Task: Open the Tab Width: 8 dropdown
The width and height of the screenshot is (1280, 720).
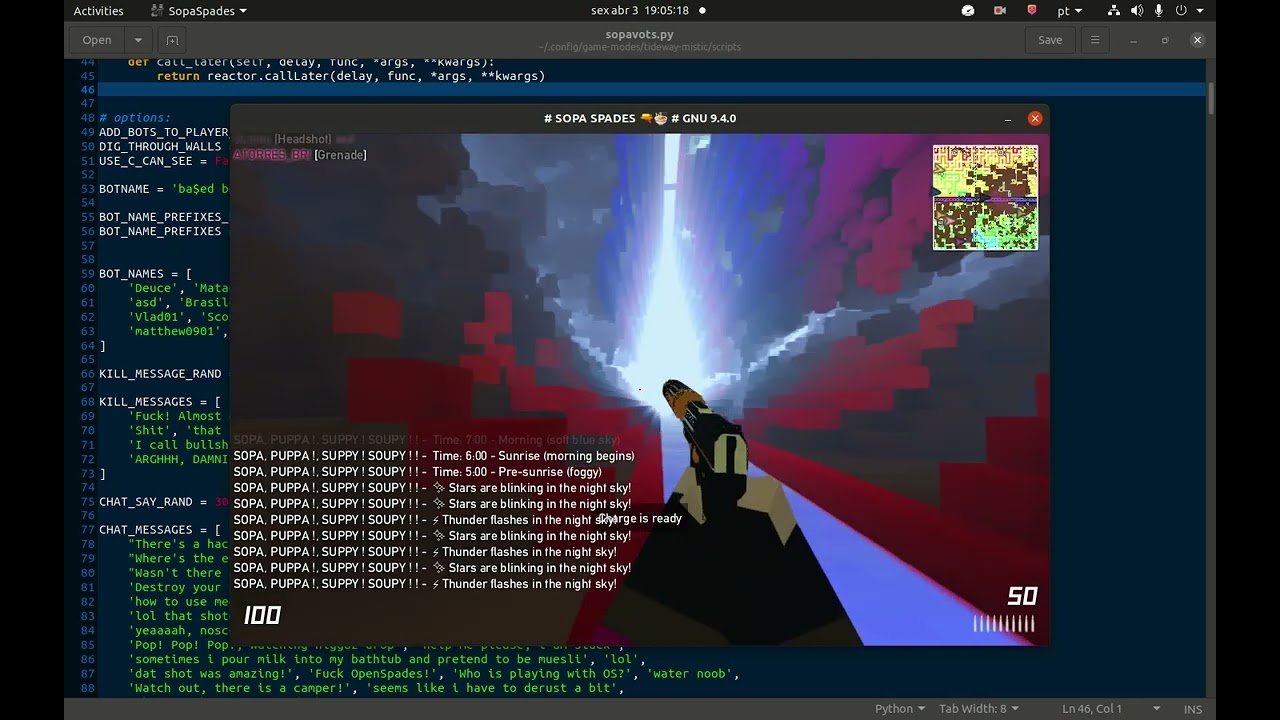Action: click(x=979, y=708)
